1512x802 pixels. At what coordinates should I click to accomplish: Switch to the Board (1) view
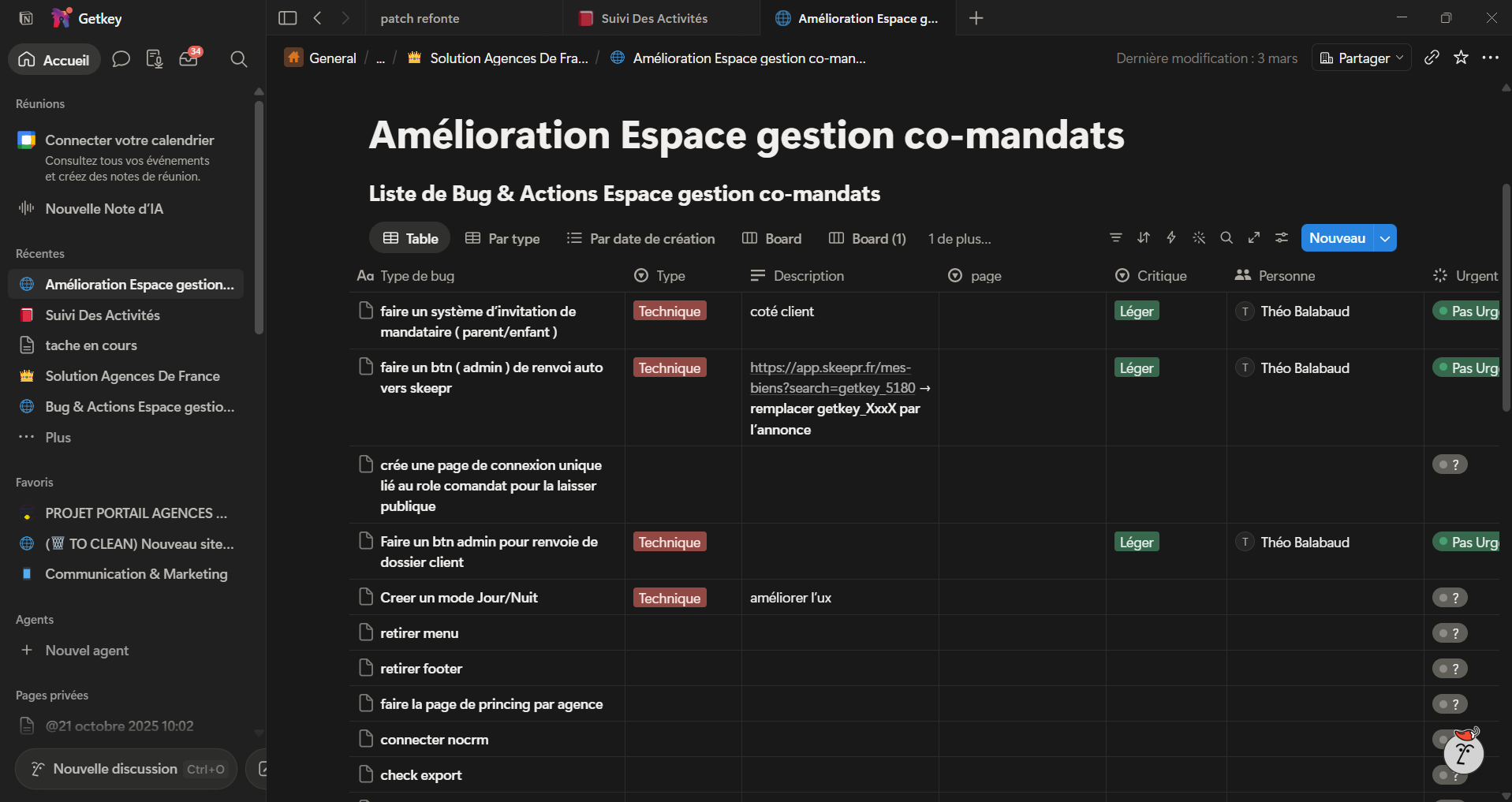(x=867, y=238)
